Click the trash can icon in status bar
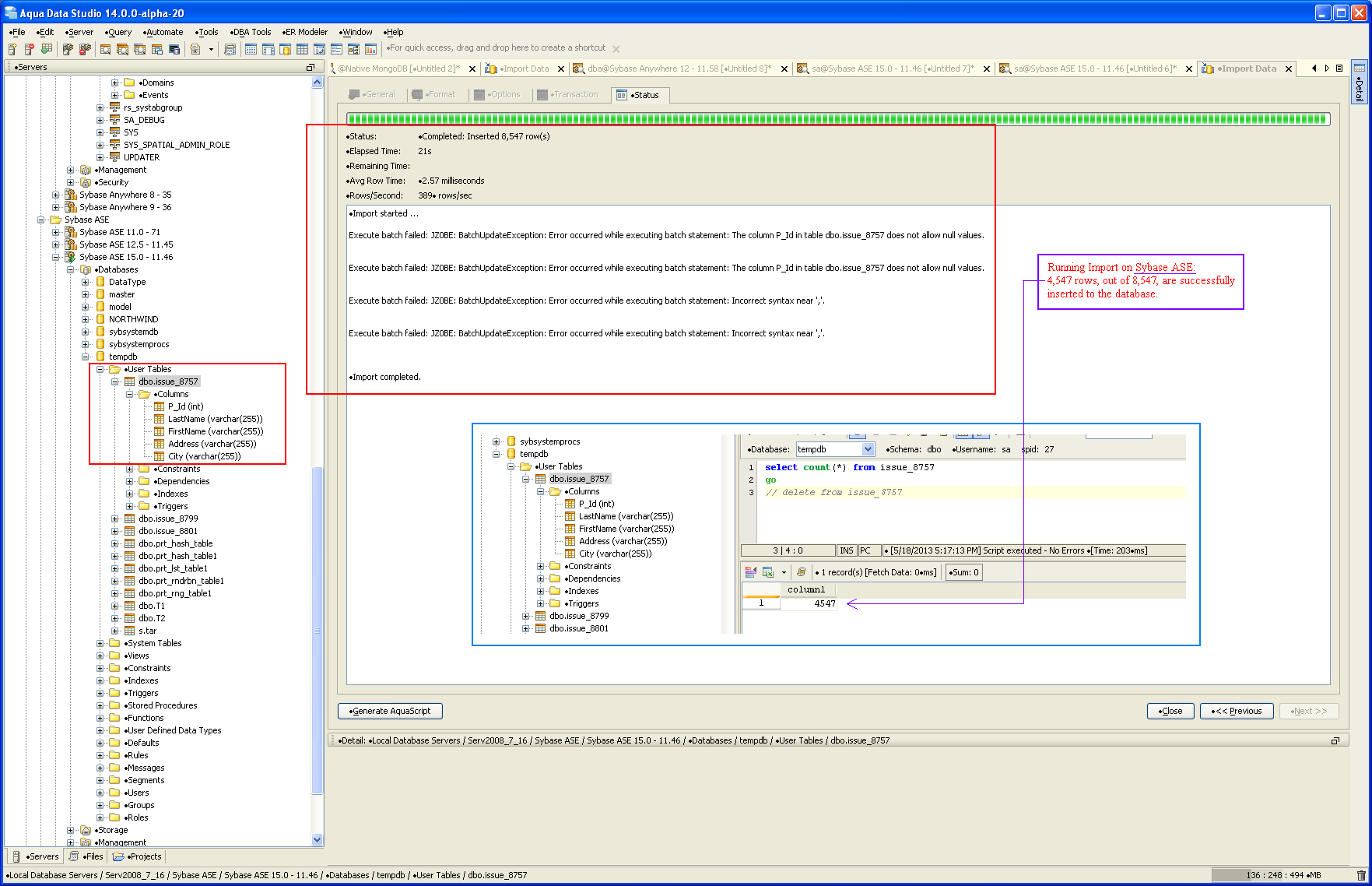 (x=1361, y=875)
